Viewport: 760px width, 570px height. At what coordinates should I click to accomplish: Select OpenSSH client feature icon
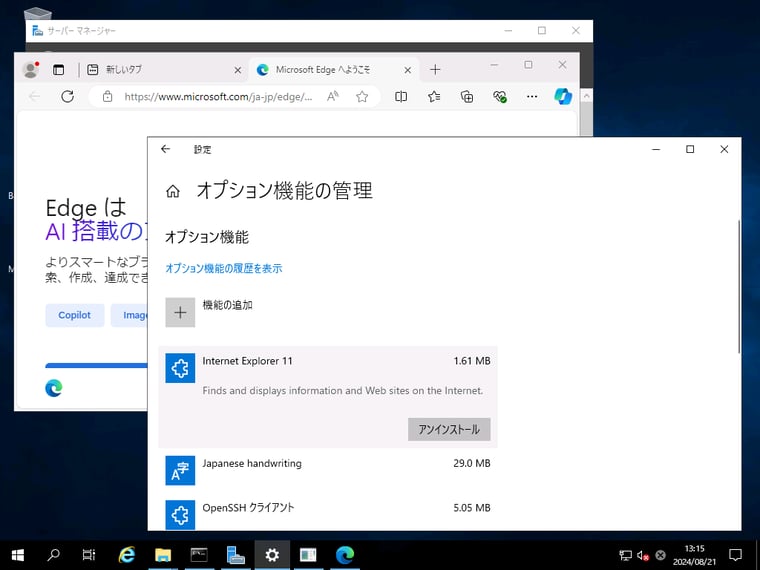click(180, 515)
